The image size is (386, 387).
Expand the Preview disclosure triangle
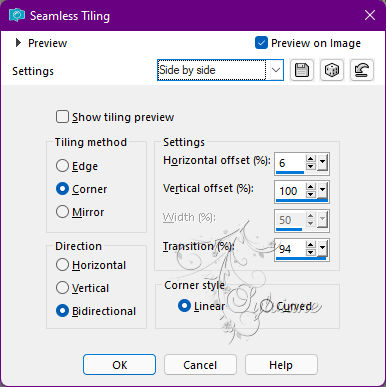click(x=18, y=43)
